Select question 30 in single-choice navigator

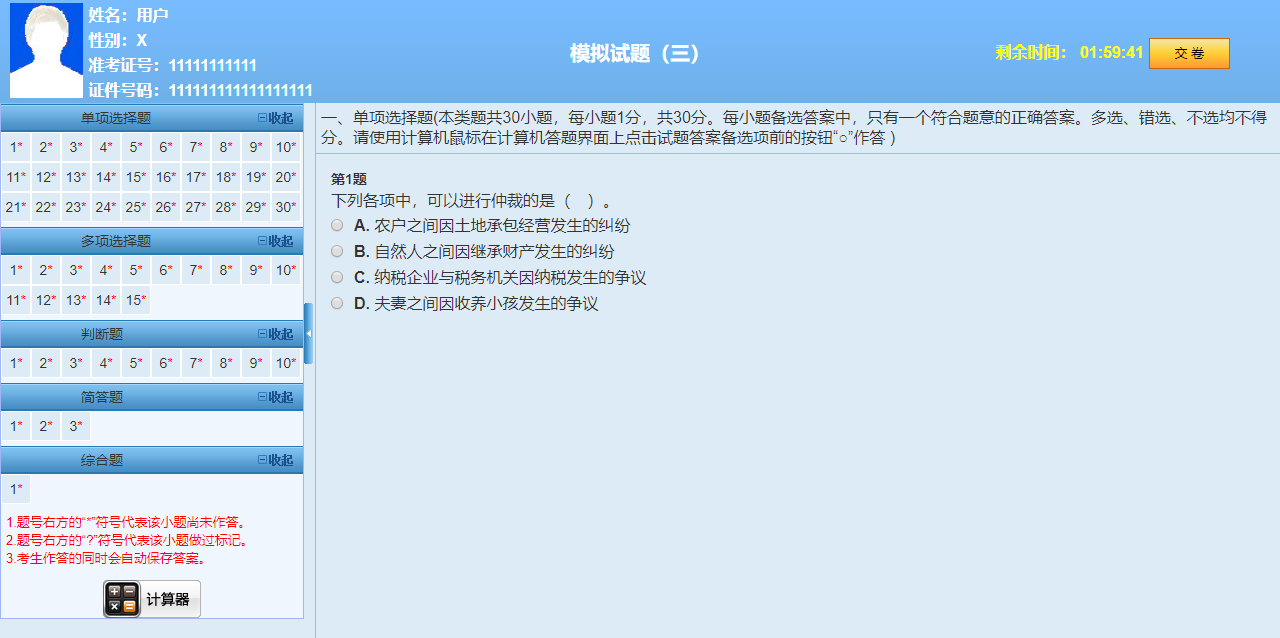(285, 207)
